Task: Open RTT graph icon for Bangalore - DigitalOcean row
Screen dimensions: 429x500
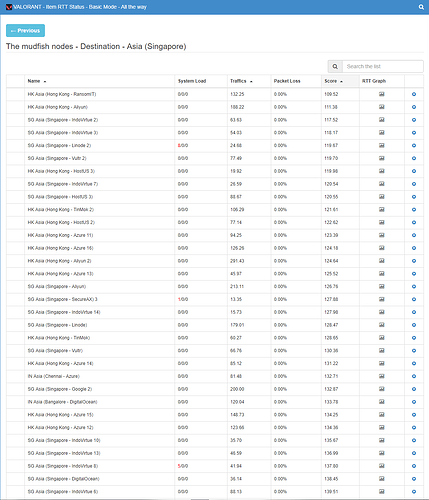Action: 382,402
